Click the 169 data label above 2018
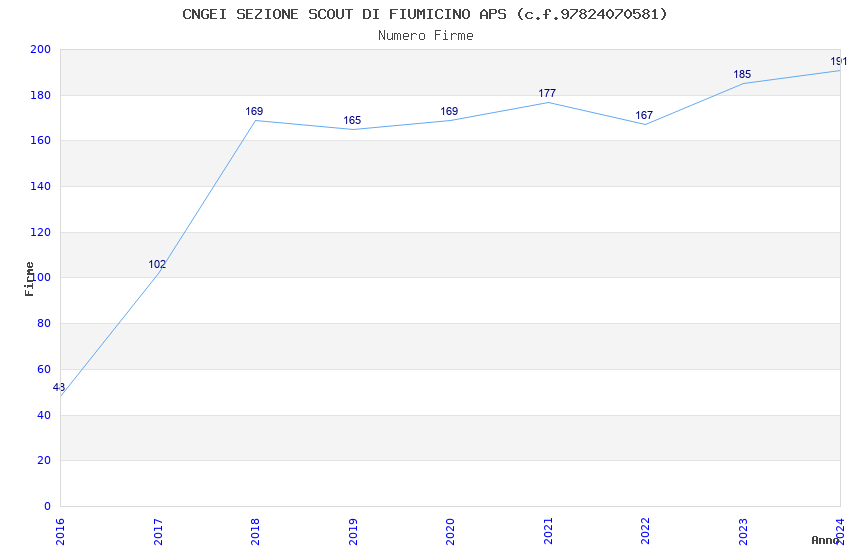850x550 pixels. click(x=254, y=112)
